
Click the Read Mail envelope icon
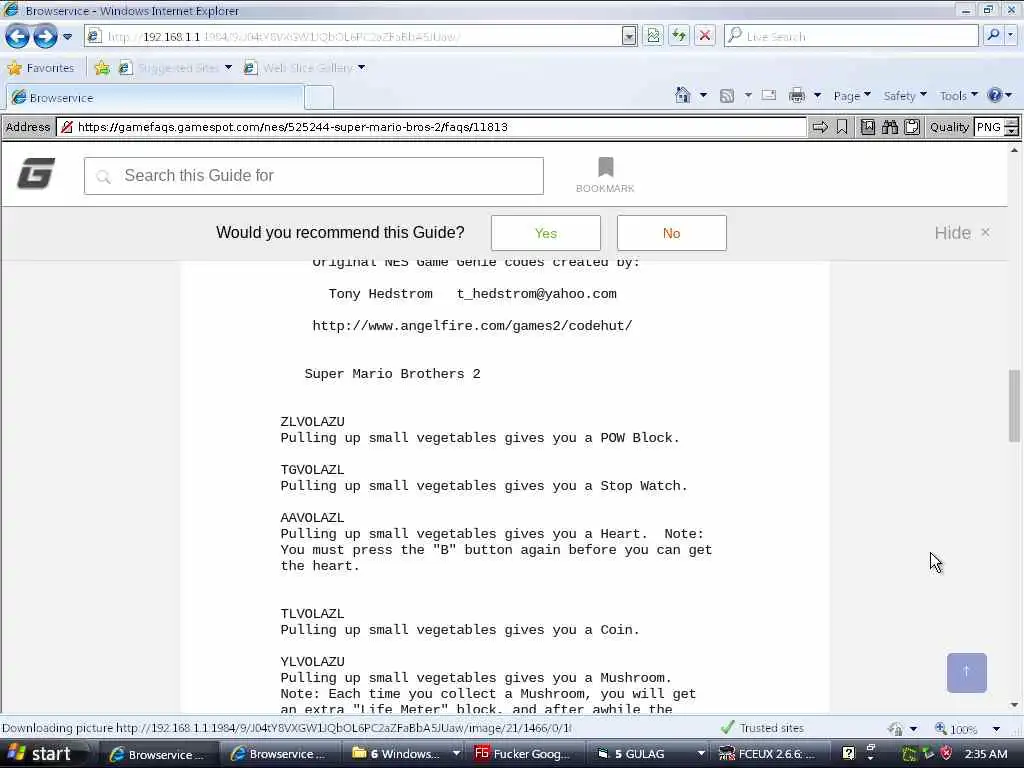tap(769, 95)
